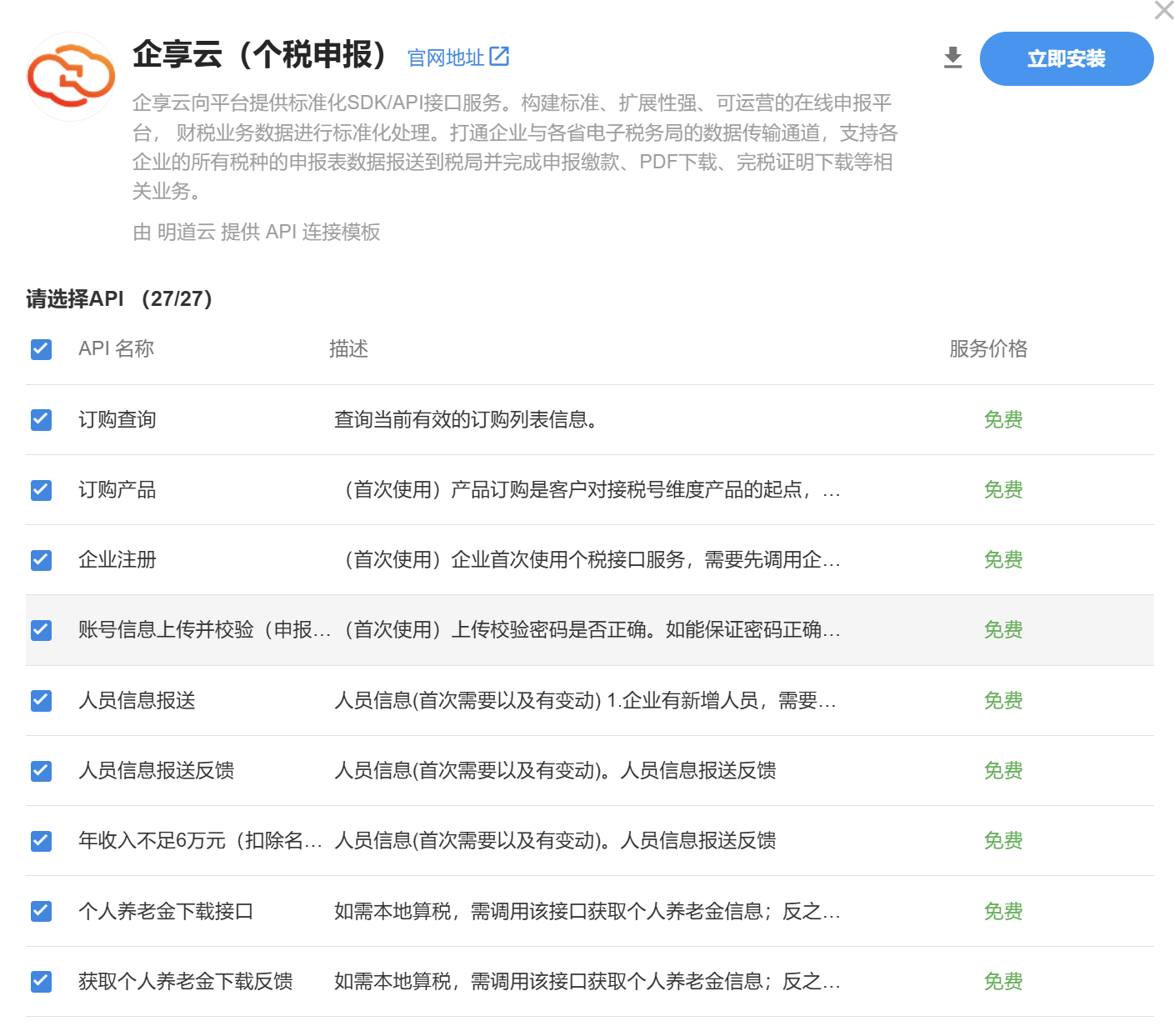1174x1036 pixels.
Task: Click the title 企享云（个税申报）
Action: coord(261,54)
